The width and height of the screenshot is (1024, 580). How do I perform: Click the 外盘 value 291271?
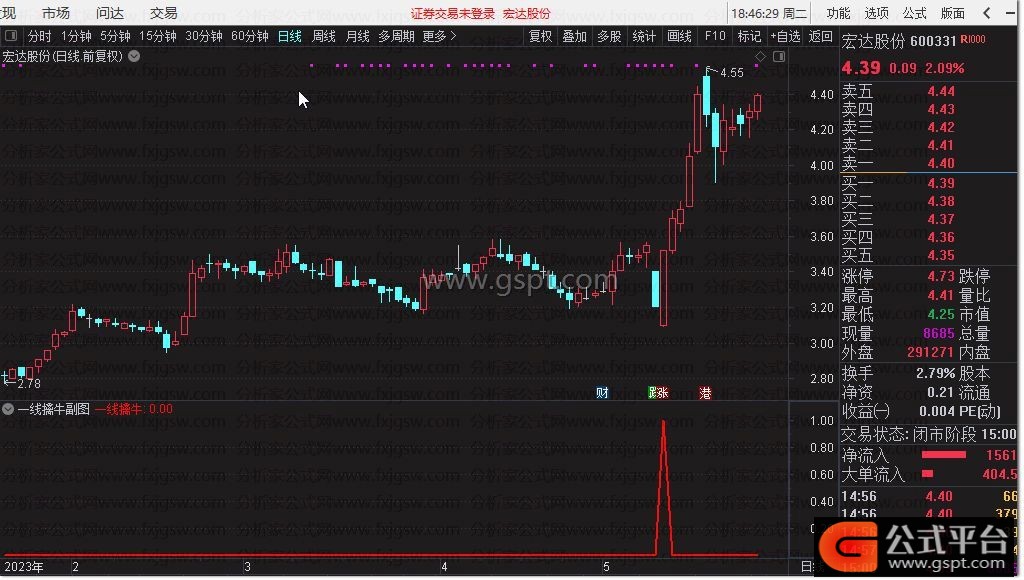[931, 352]
